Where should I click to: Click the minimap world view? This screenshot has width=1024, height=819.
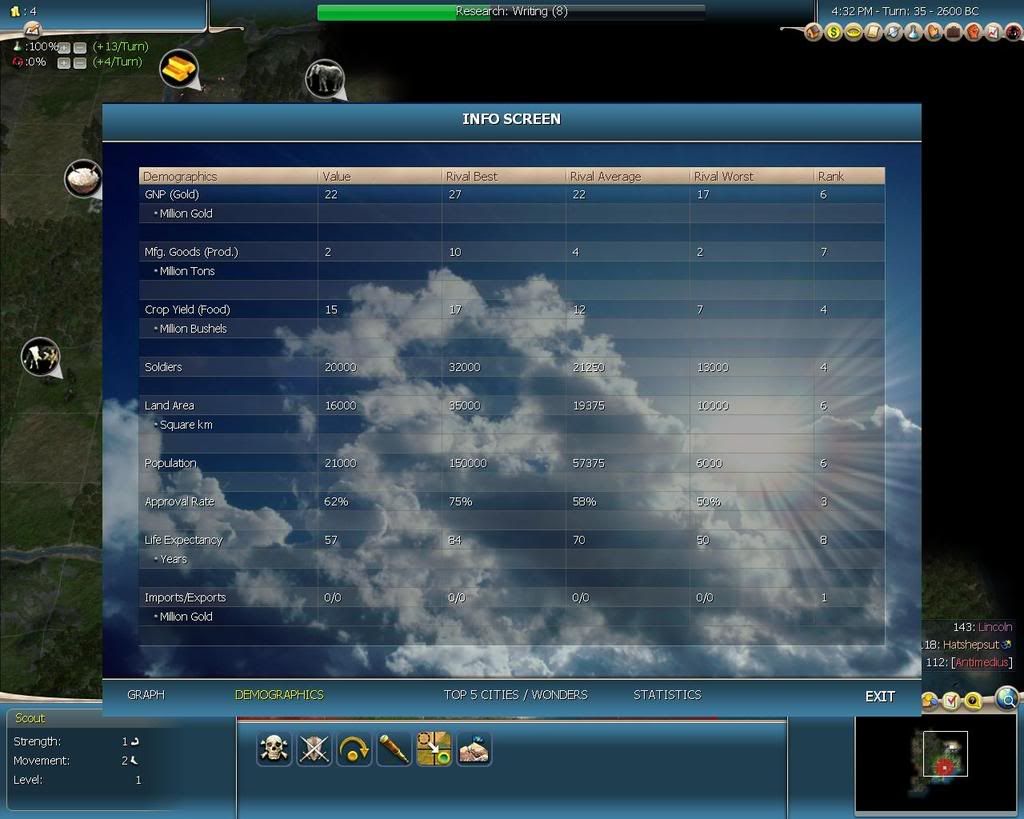[938, 764]
